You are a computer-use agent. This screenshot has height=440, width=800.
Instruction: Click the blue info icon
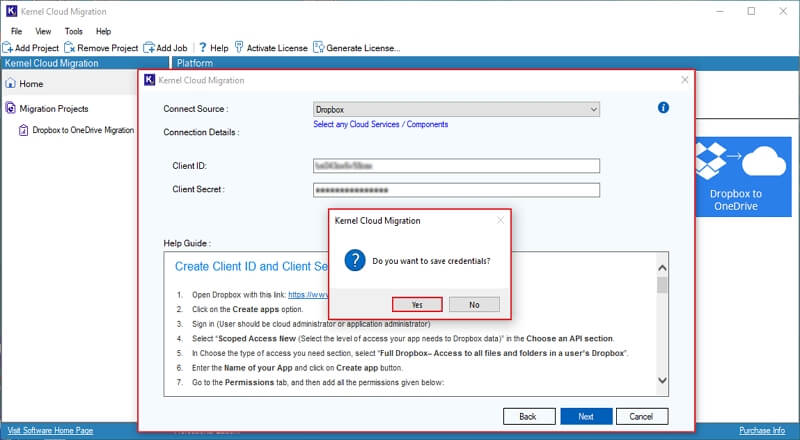663,107
